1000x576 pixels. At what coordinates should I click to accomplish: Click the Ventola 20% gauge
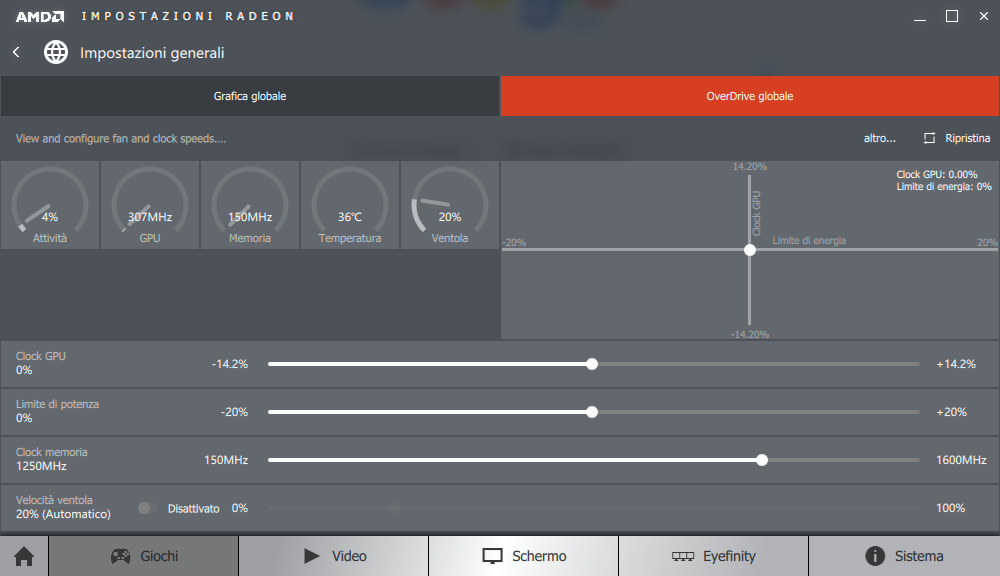(x=450, y=205)
